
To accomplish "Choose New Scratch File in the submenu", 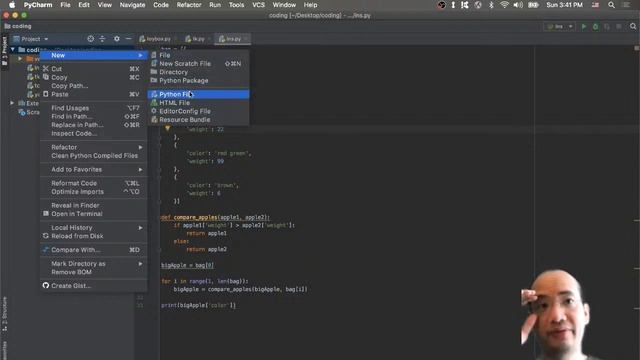I will [x=198, y=64].
